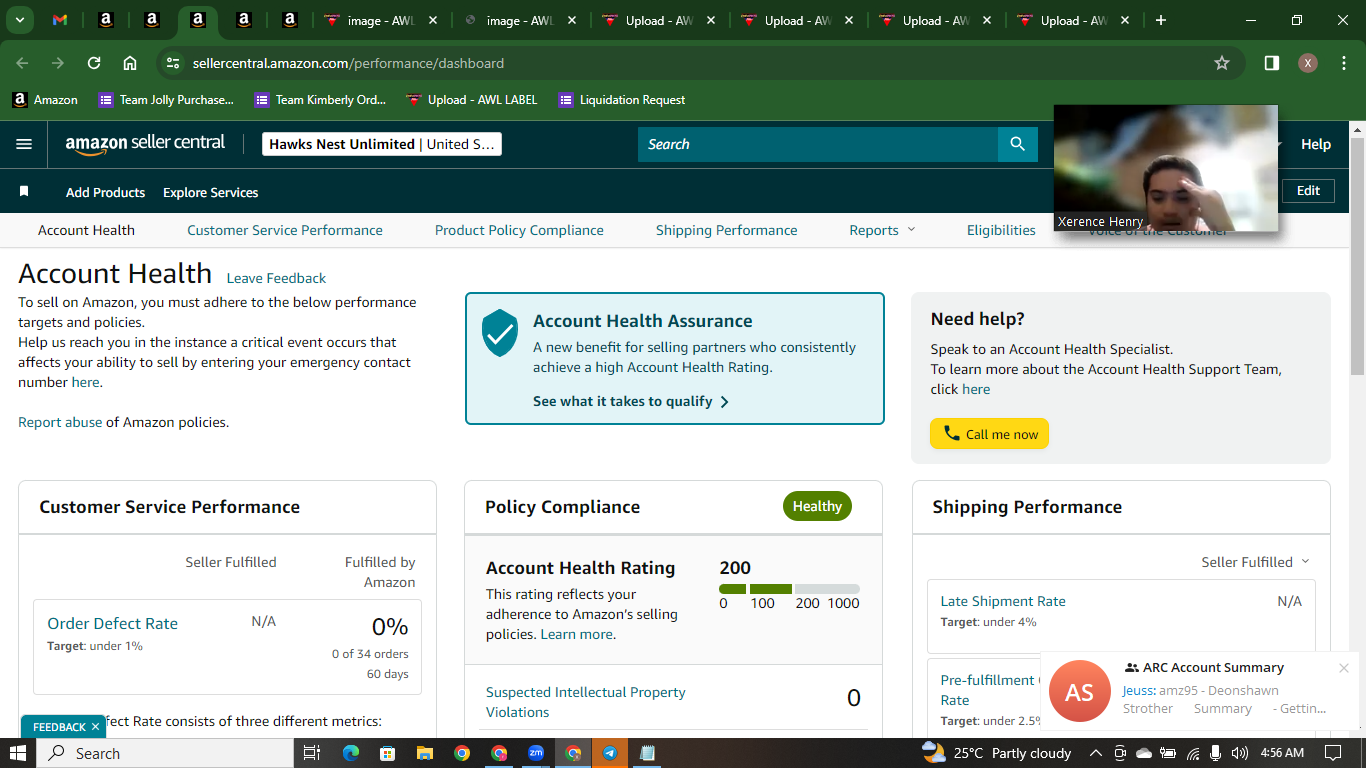The image size is (1366, 768).
Task: Open the Chrome profile avatar
Action: click(x=1308, y=63)
